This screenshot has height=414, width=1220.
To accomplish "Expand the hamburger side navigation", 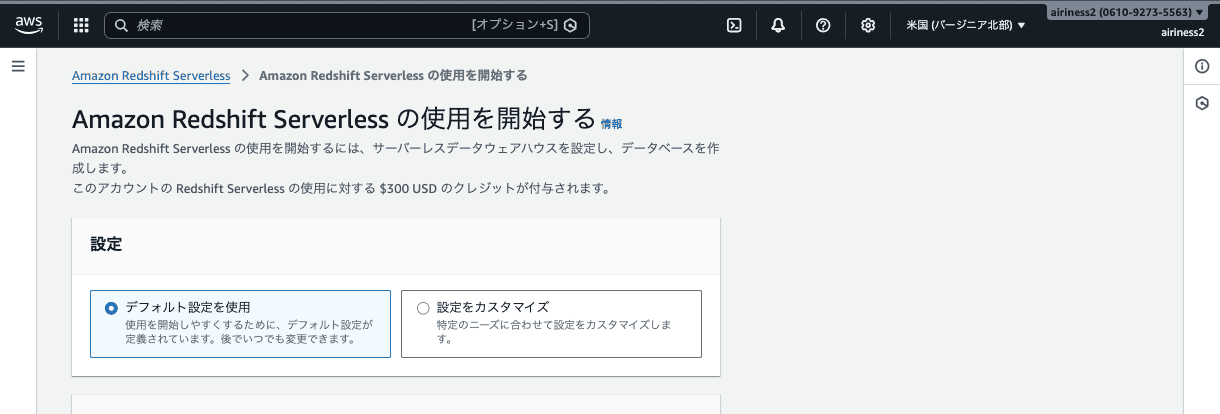I will [x=17, y=66].
